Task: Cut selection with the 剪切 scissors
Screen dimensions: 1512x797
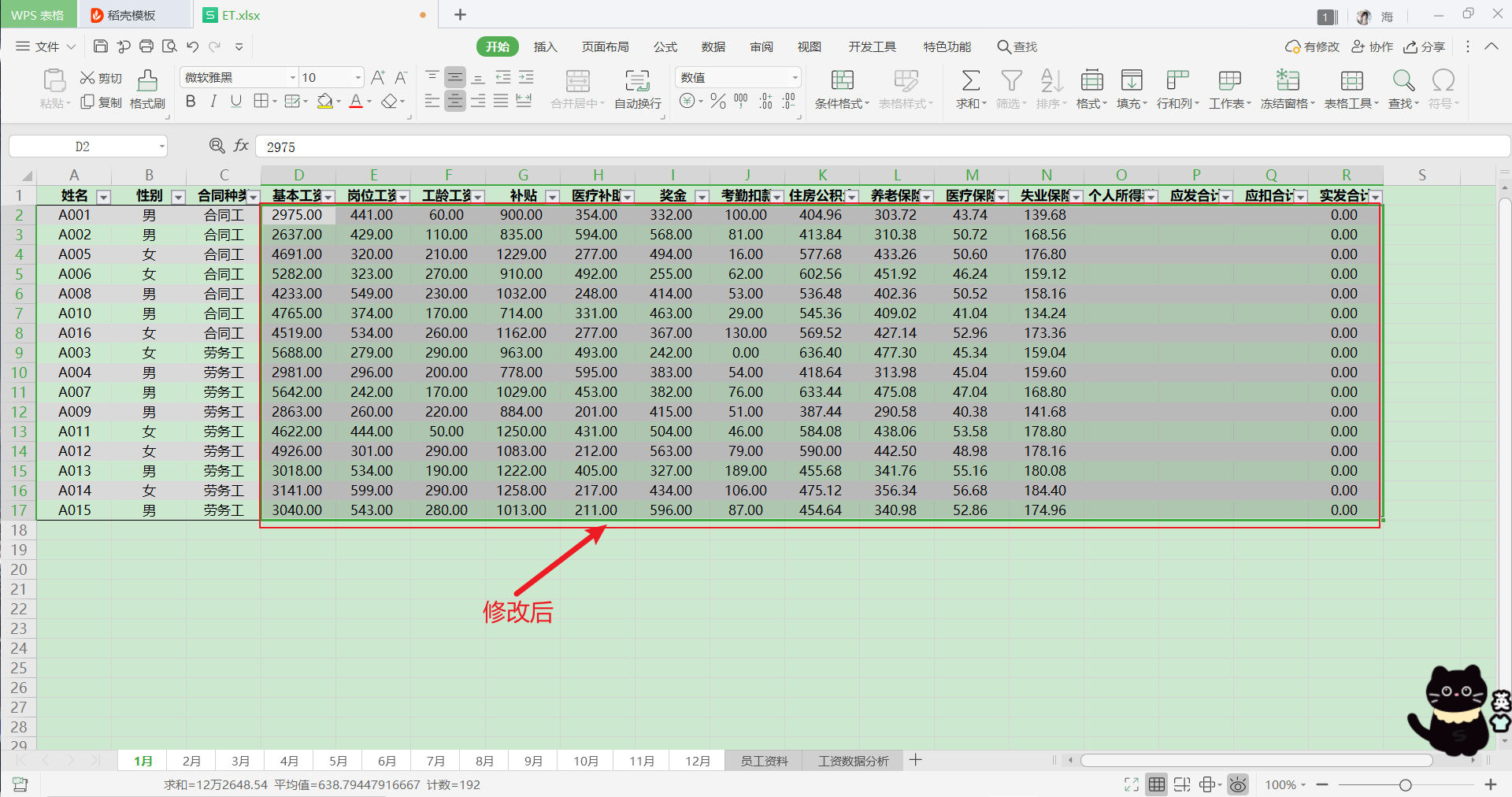Action: (101, 78)
